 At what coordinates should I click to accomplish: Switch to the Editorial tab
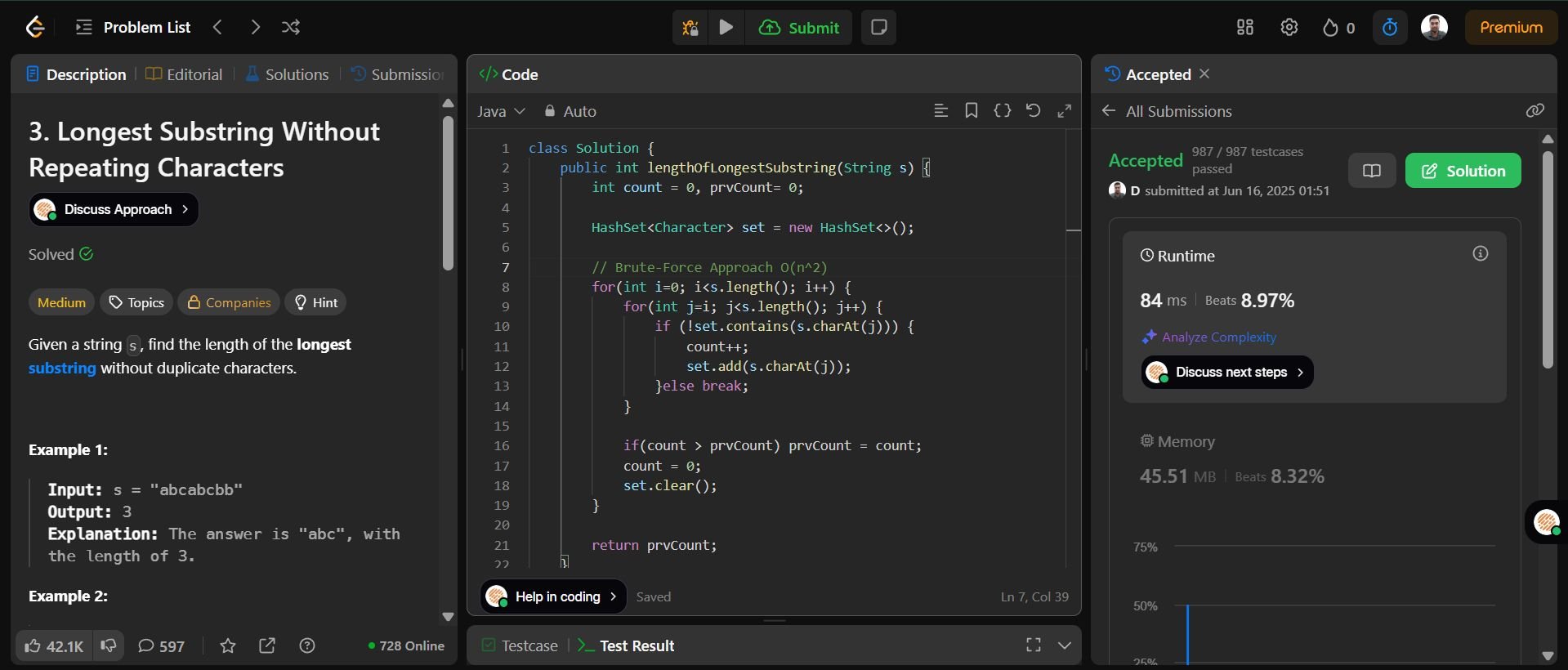pyautogui.click(x=184, y=74)
